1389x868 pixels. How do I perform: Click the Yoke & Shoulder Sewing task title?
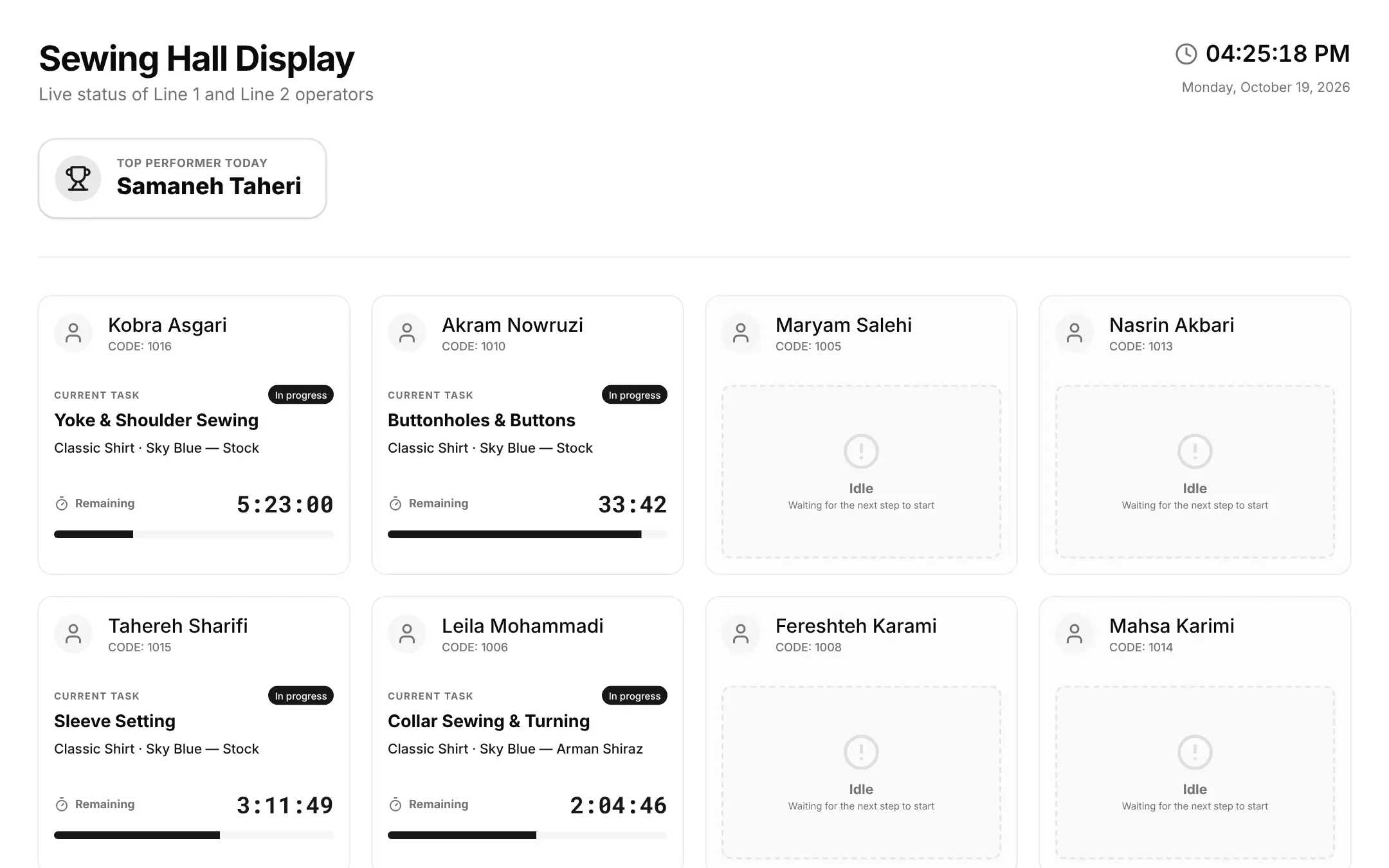coord(156,420)
